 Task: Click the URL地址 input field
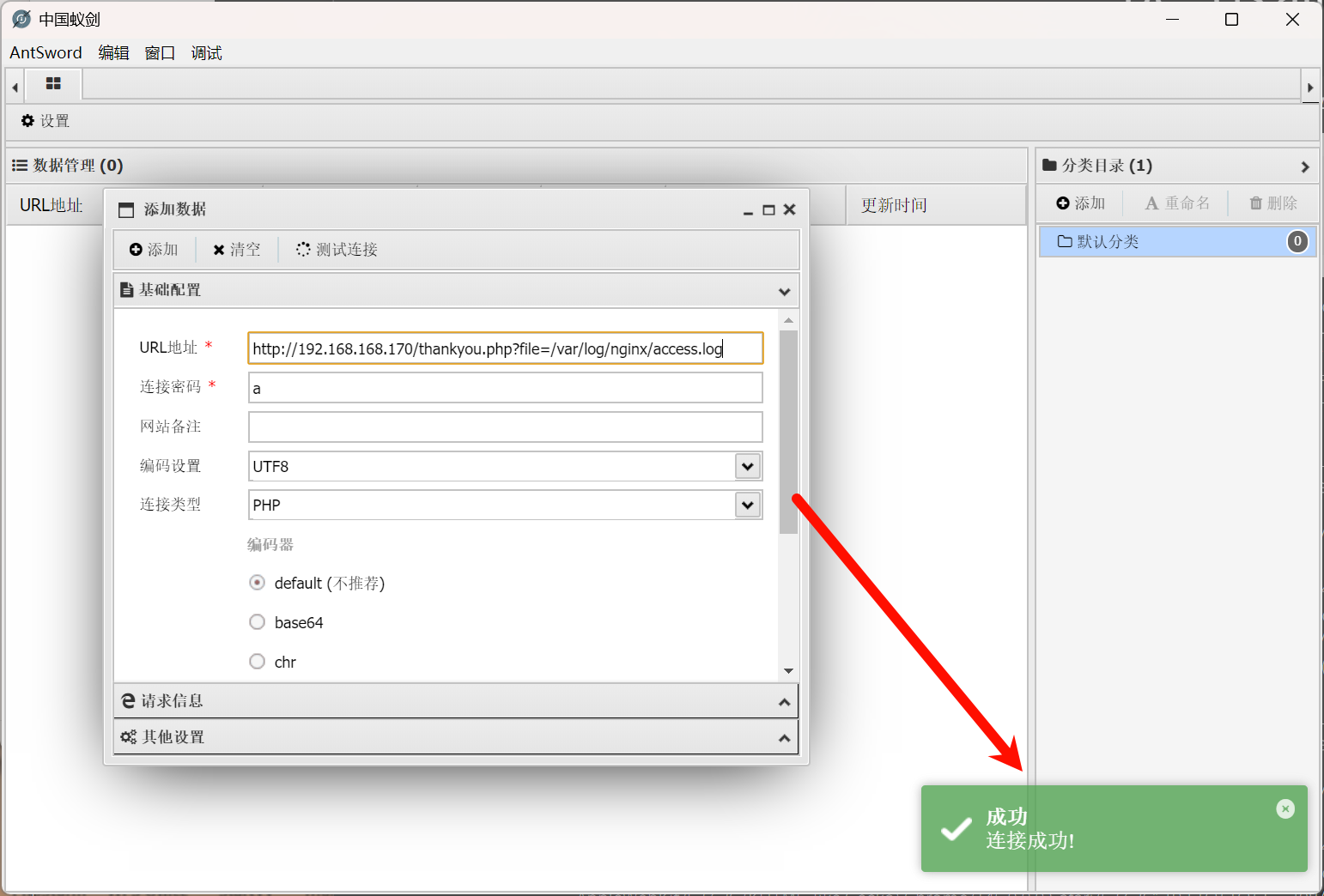click(x=506, y=348)
